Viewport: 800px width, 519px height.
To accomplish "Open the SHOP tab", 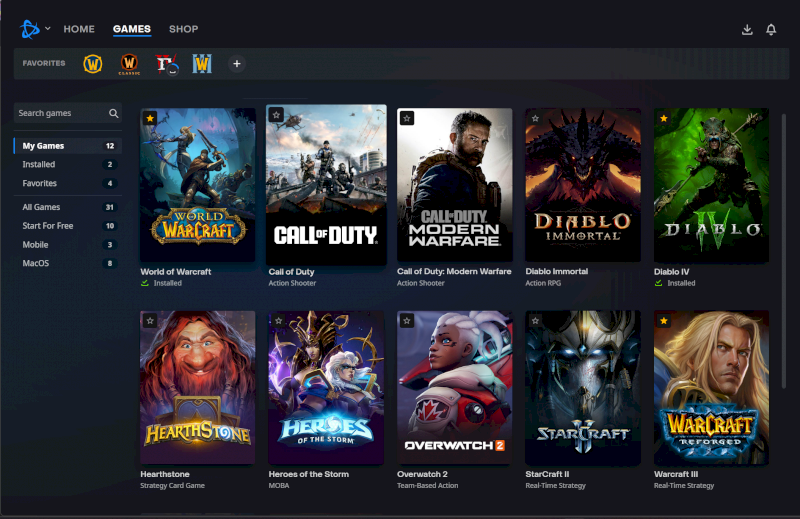I will tap(183, 29).
